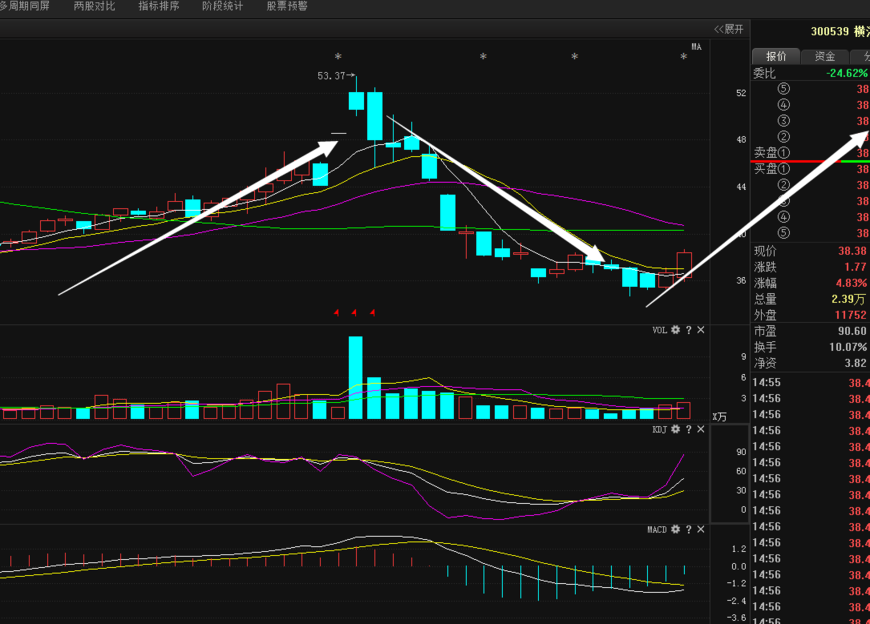Viewport: 870px width, 624px height.
Task: Select sell level ⑤ row
Action: click(x=810, y=89)
